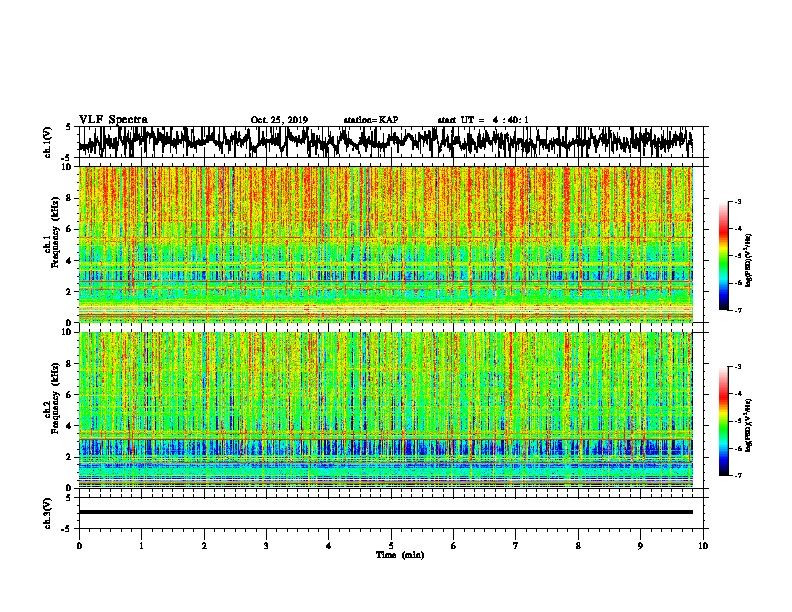
Task: Click the ch.2 color scale bar
Action: click(x=723, y=421)
